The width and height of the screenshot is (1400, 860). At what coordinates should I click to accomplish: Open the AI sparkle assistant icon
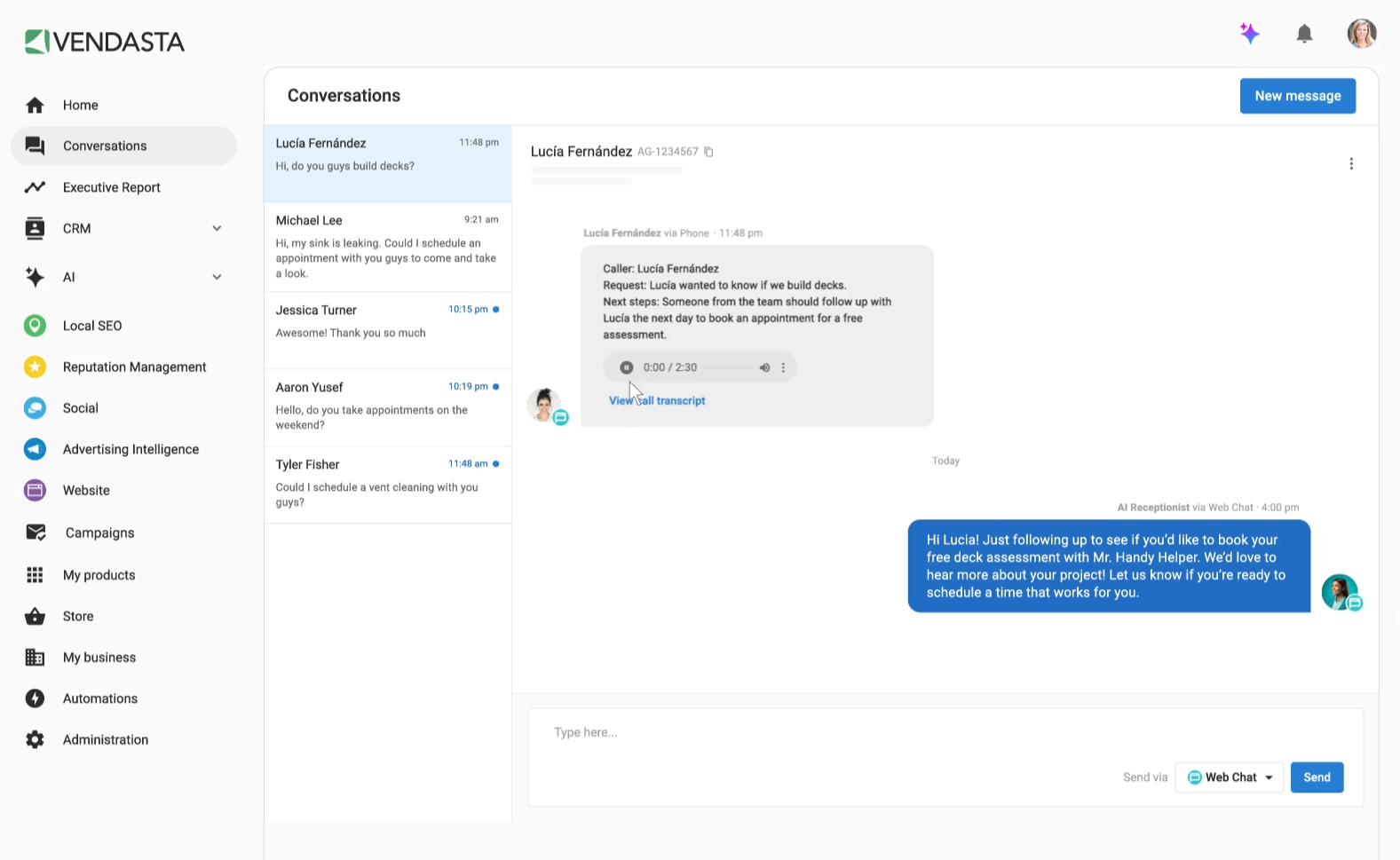coord(1250,34)
